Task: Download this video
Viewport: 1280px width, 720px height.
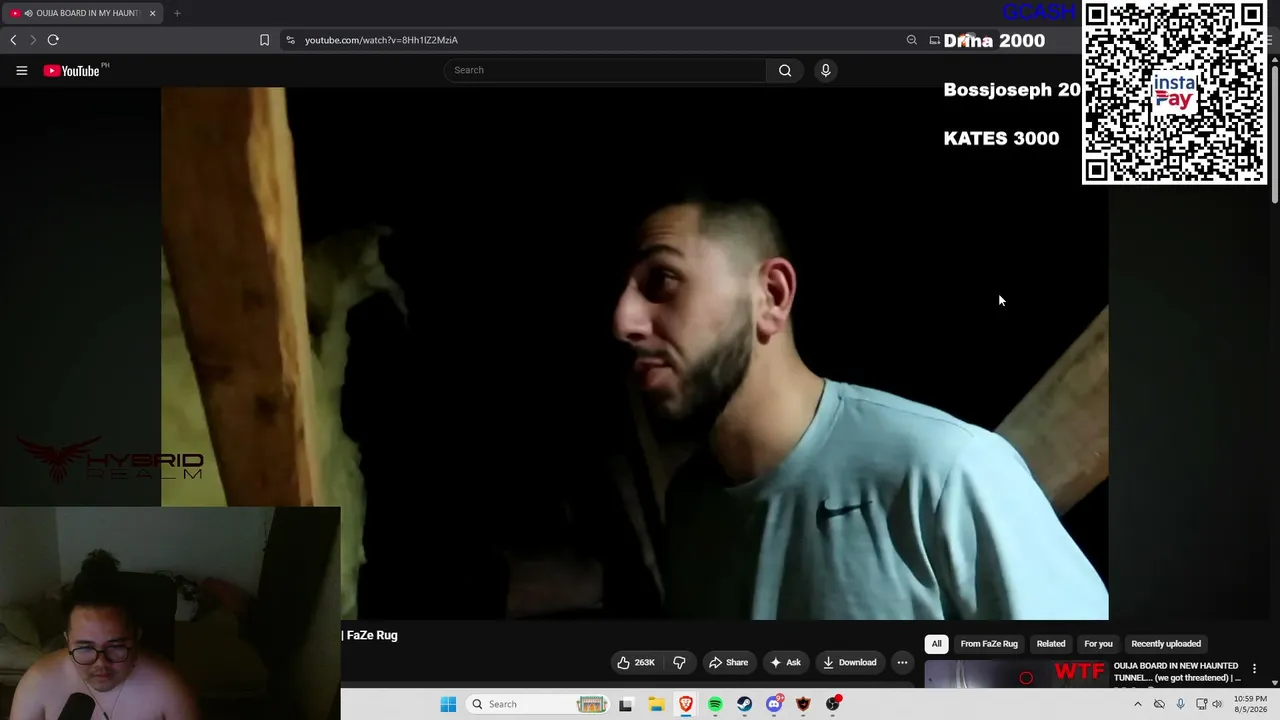Action: [x=849, y=662]
